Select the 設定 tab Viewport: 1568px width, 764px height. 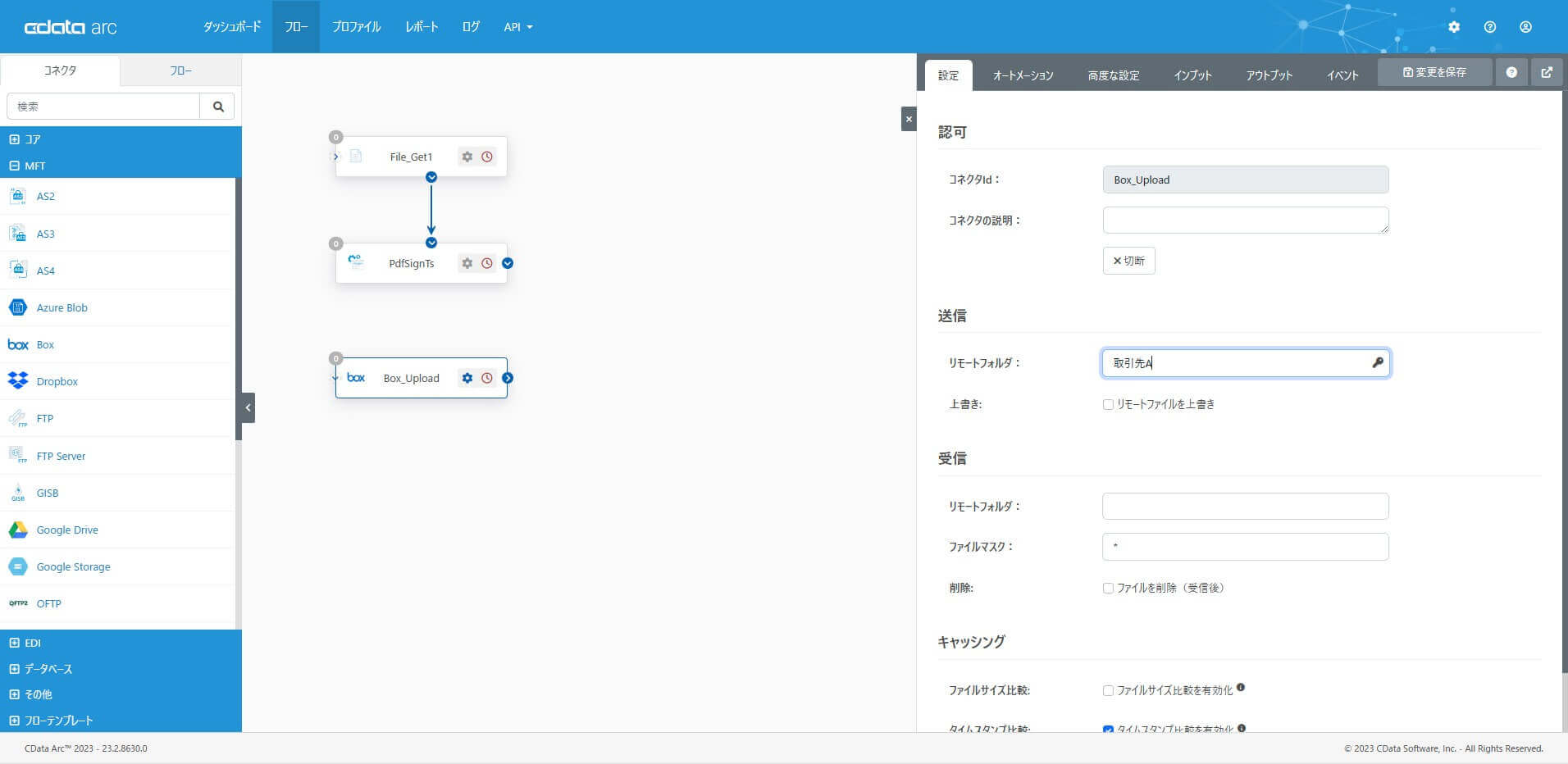click(x=949, y=75)
